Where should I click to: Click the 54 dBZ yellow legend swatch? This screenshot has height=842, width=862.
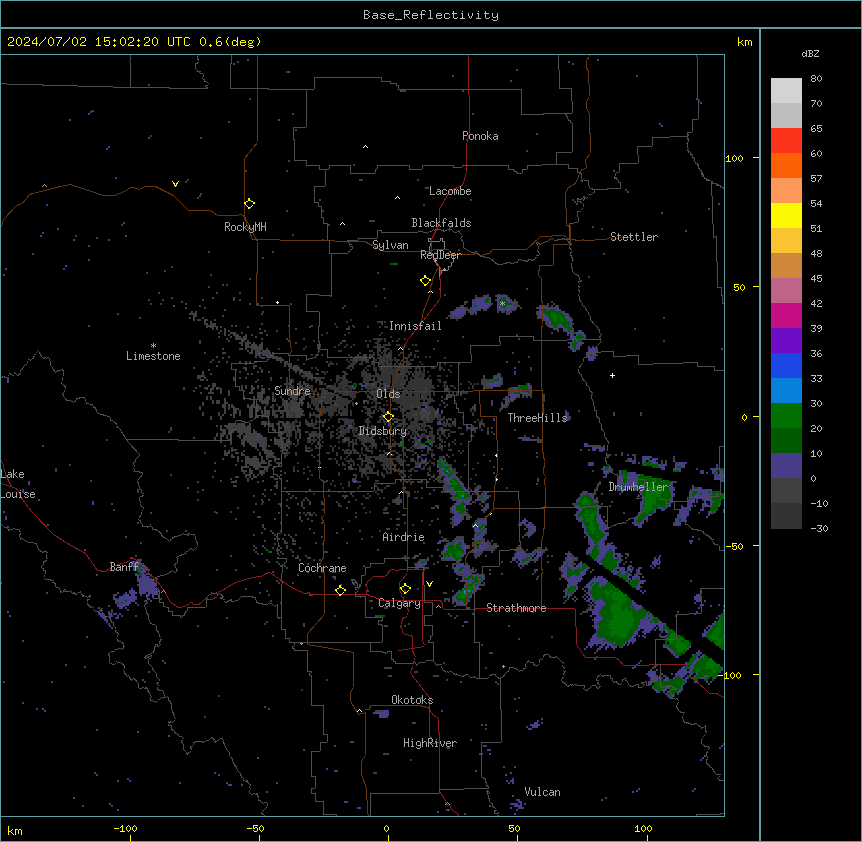[786, 215]
